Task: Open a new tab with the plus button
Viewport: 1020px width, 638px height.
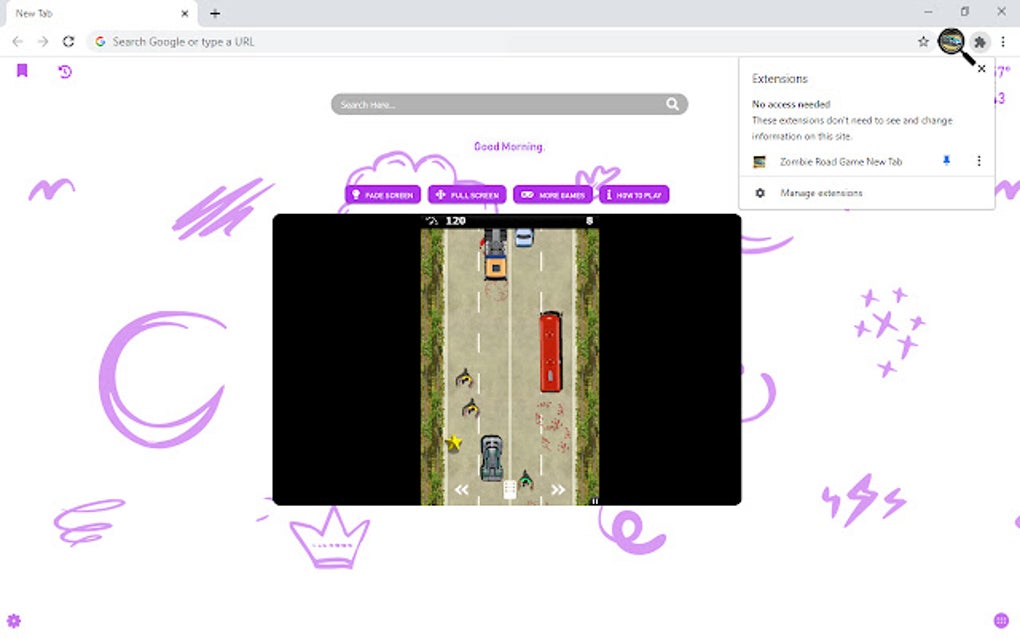Action: [x=215, y=13]
